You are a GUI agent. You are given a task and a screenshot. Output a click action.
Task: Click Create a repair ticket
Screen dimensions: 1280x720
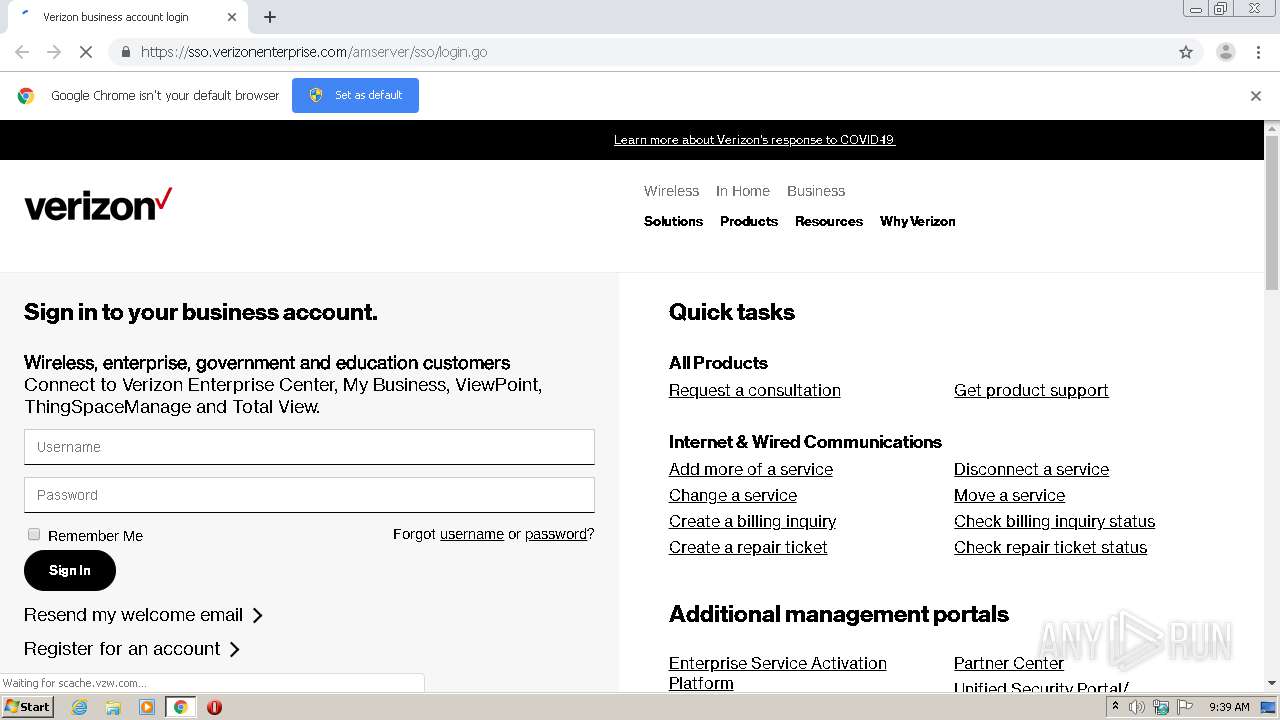coord(748,547)
